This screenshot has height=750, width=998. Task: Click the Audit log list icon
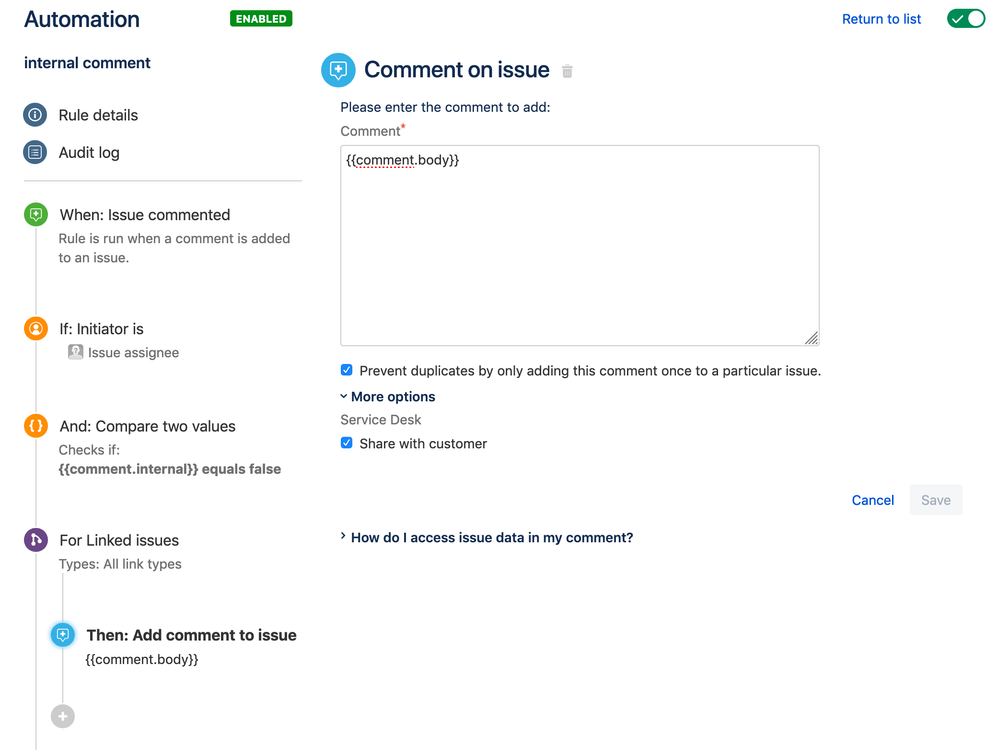pyautogui.click(x=35, y=153)
